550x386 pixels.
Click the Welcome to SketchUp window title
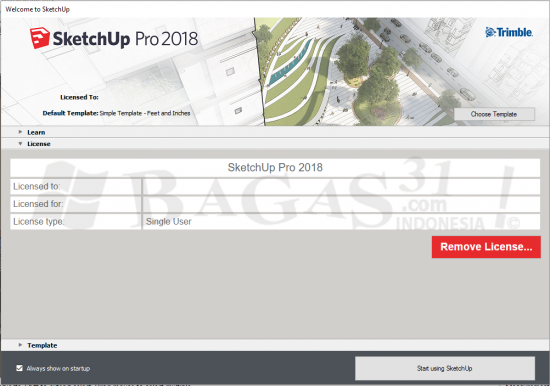tap(38, 9)
